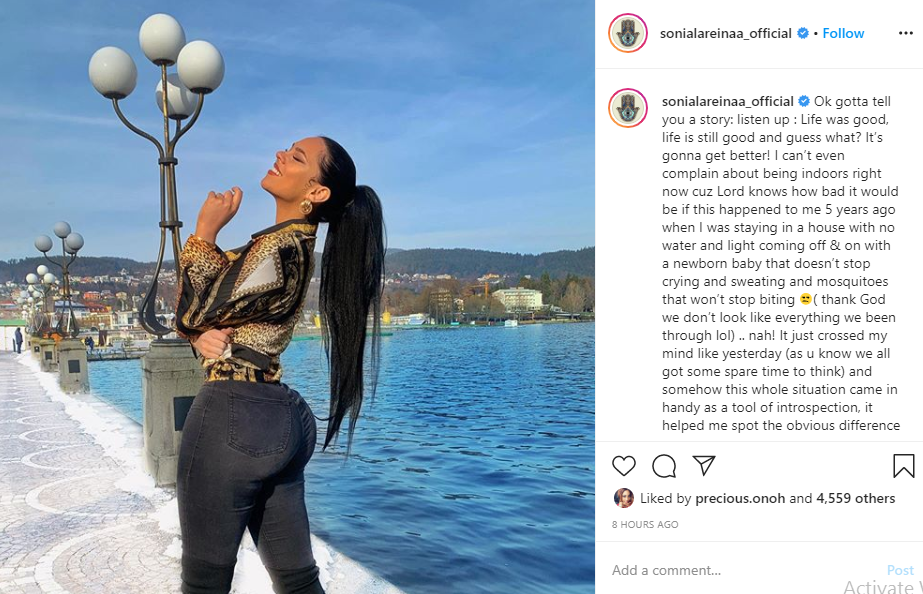The width and height of the screenshot is (923, 594).
Task: Click the header profile avatar
Action: [628, 33]
